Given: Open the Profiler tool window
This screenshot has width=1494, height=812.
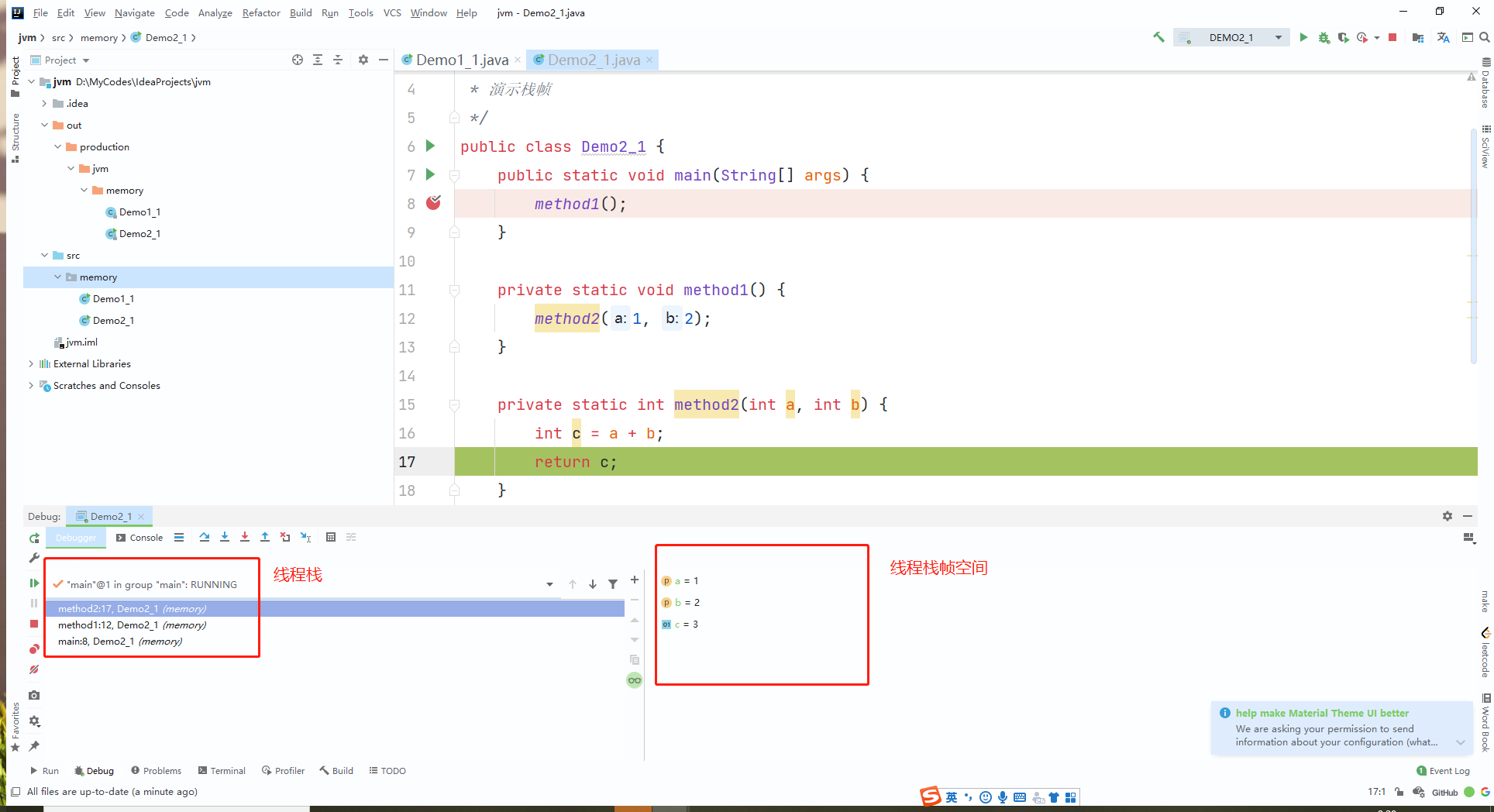Looking at the screenshot, I should pos(283,770).
